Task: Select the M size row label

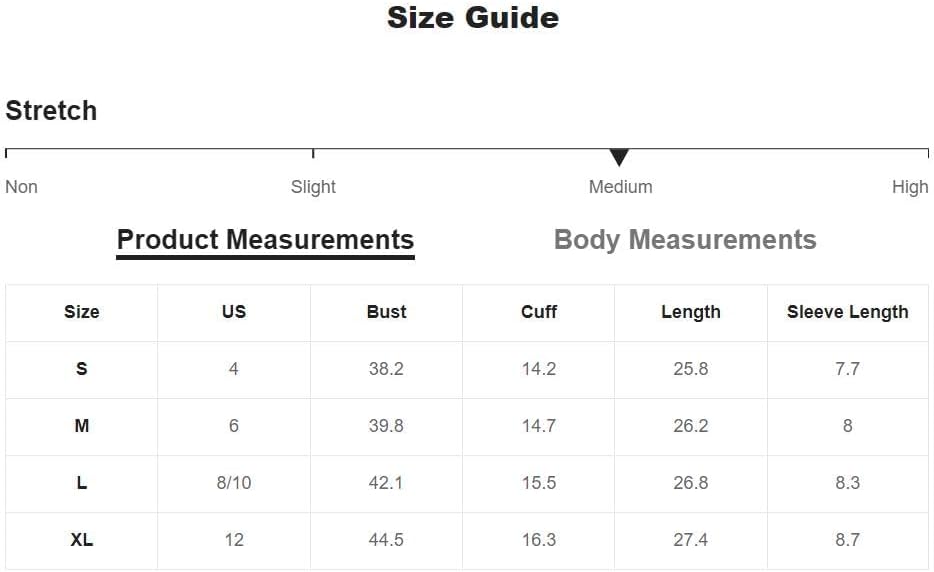Action: point(82,426)
